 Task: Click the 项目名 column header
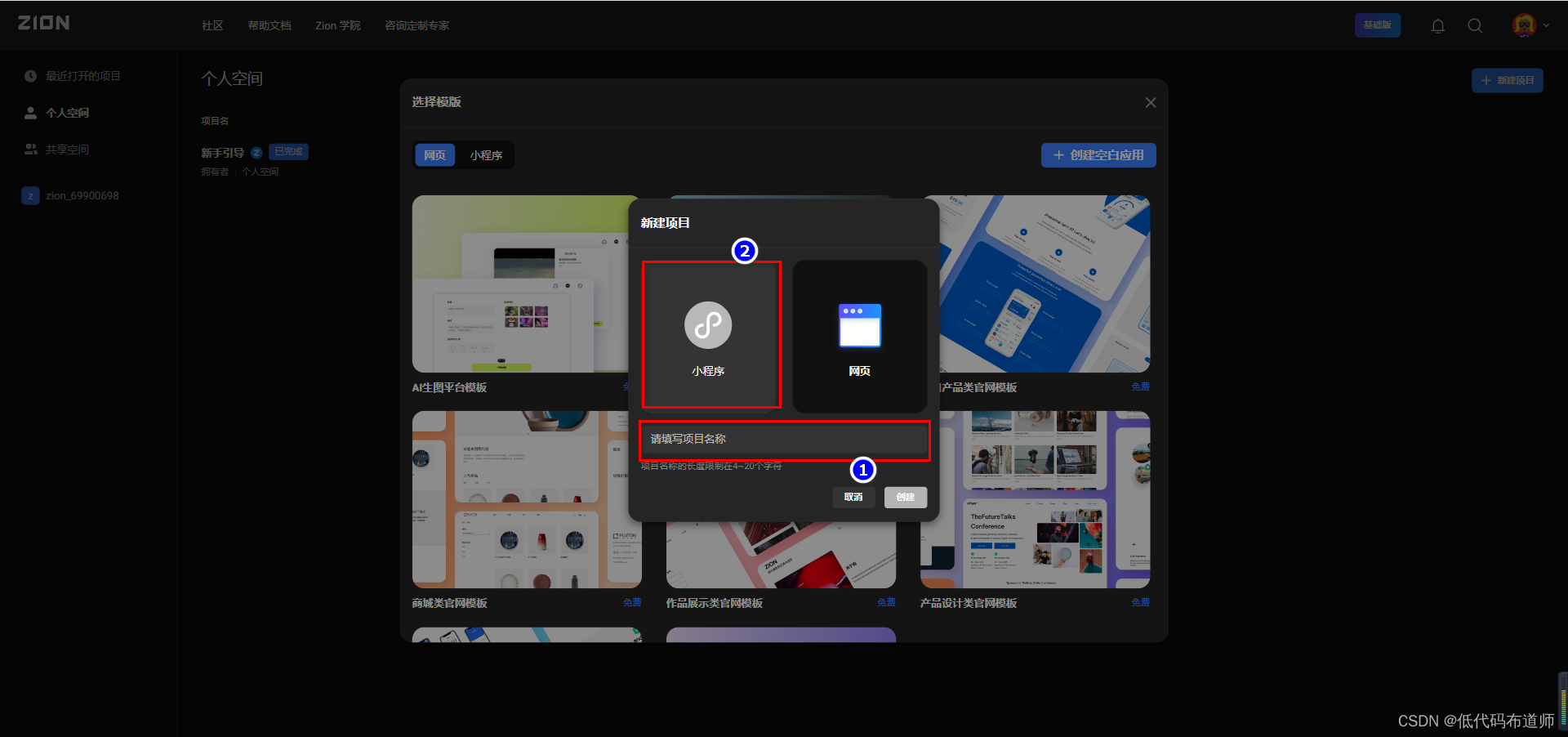(x=215, y=121)
